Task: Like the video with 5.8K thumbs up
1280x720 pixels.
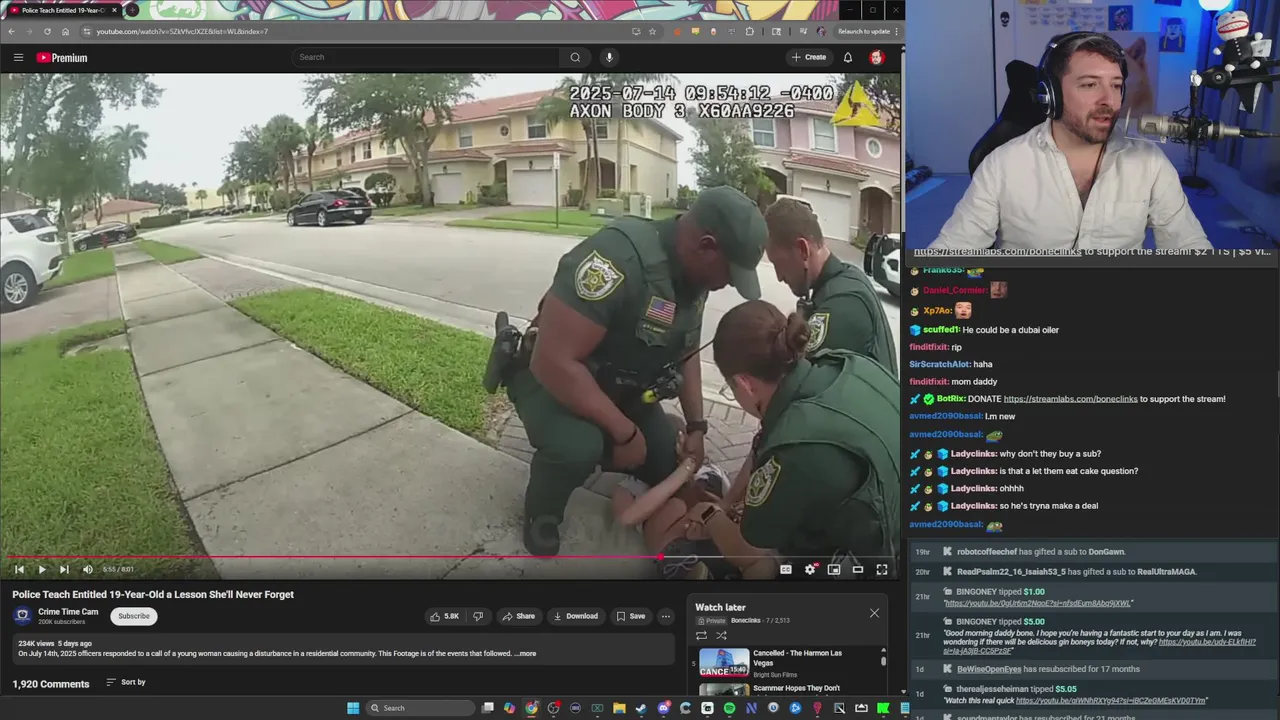Action: (x=444, y=616)
